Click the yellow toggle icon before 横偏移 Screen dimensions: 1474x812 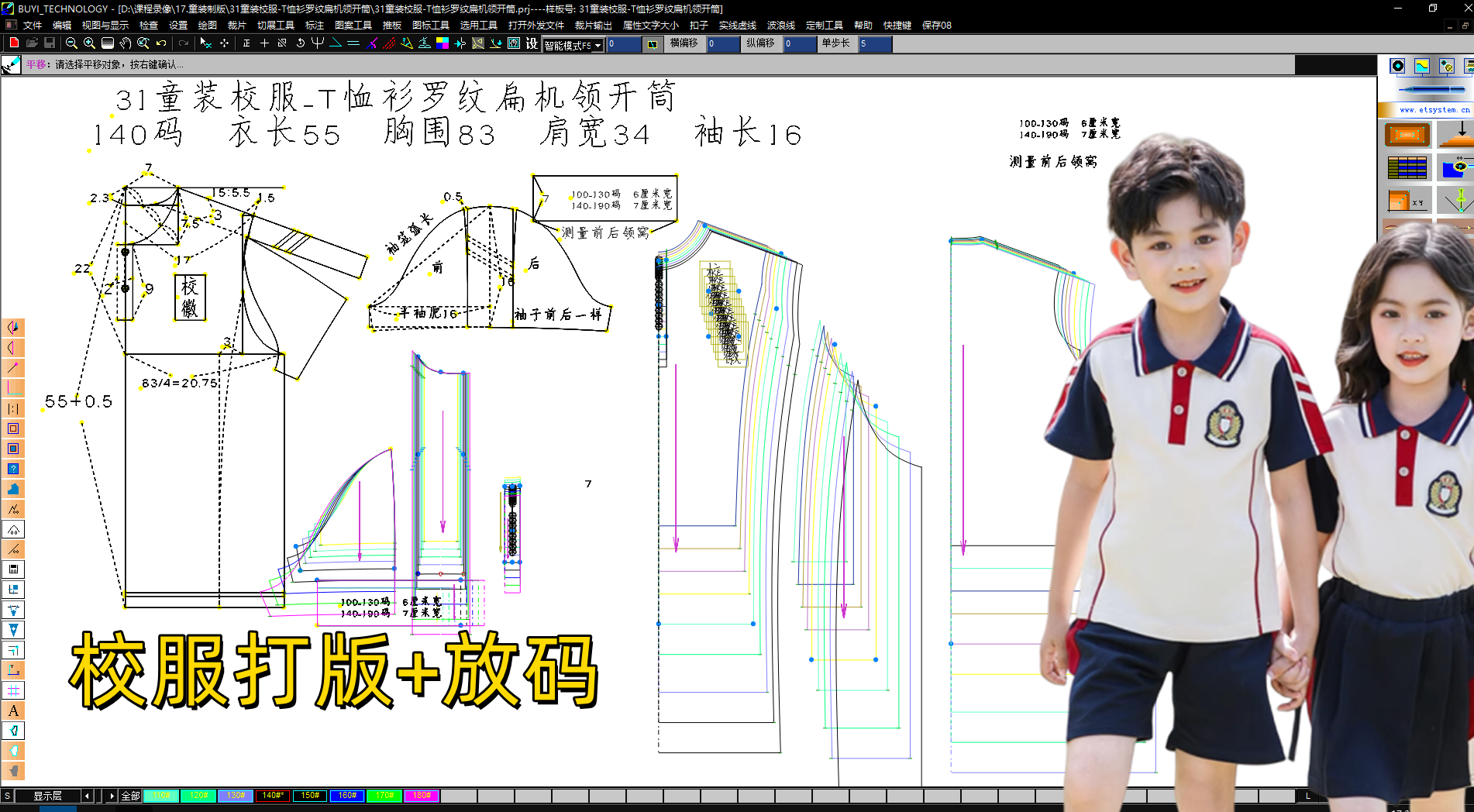point(653,44)
